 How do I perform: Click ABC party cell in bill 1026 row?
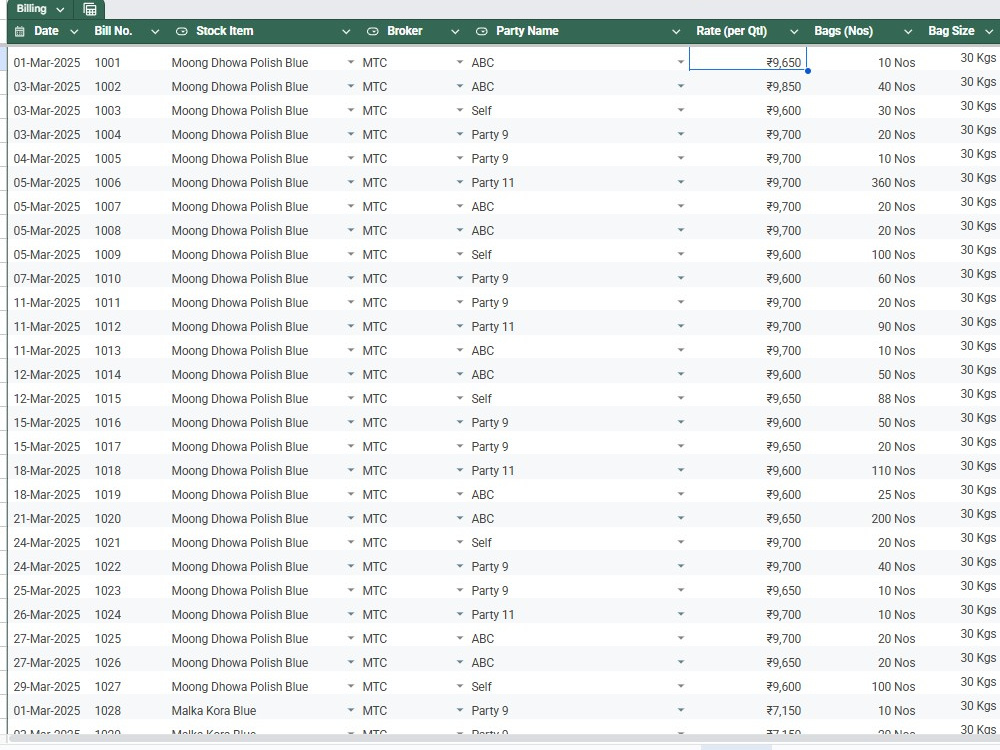pyautogui.click(x=482, y=663)
